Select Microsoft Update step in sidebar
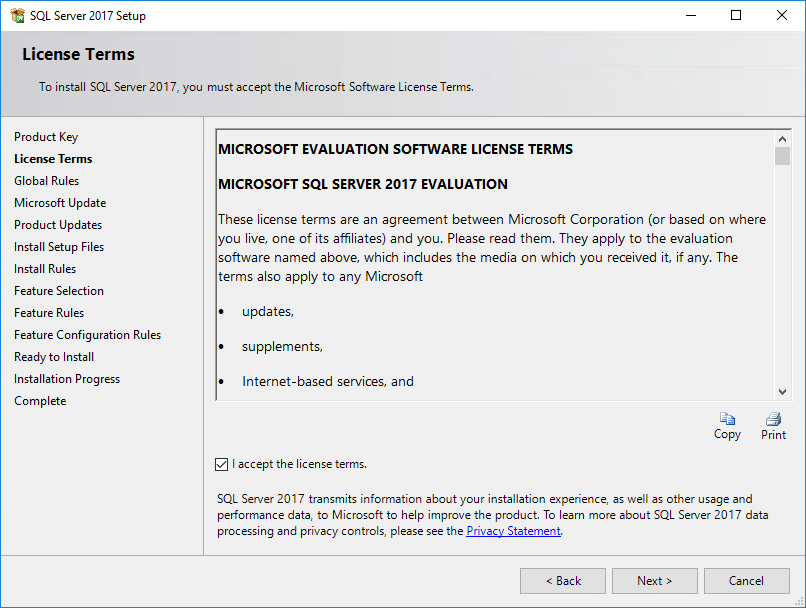 click(x=60, y=203)
